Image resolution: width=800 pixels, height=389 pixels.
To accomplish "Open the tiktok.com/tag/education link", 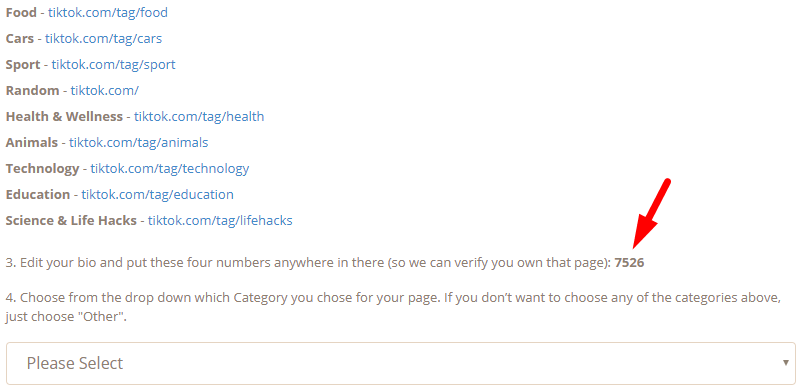I will 158,194.
